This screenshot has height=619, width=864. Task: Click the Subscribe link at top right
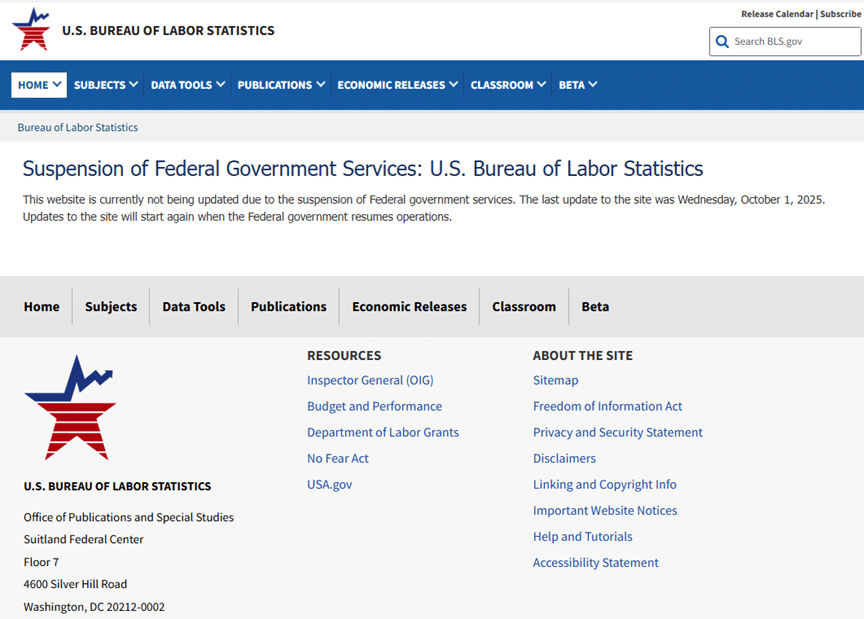tap(840, 14)
